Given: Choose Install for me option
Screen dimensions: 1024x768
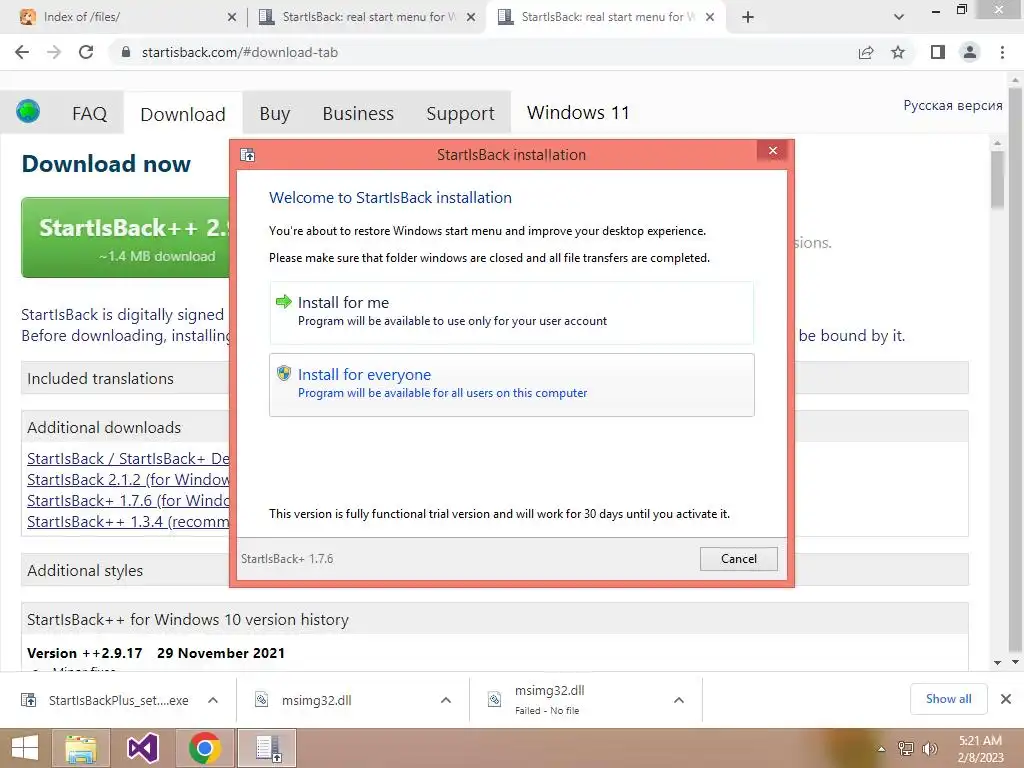Looking at the screenshot, I should (x=511, y=313).
